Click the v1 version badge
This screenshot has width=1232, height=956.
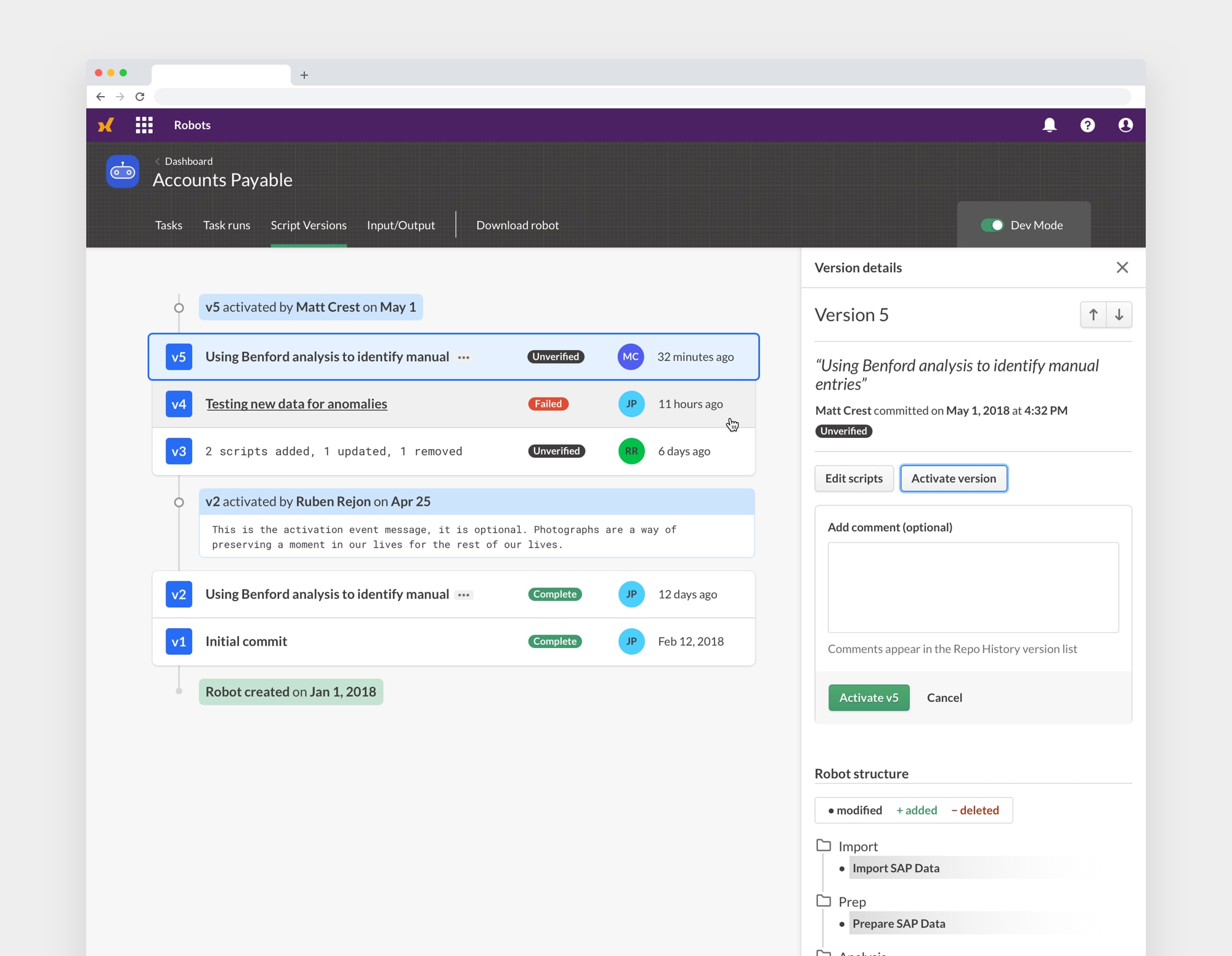[x=179, y=641]
